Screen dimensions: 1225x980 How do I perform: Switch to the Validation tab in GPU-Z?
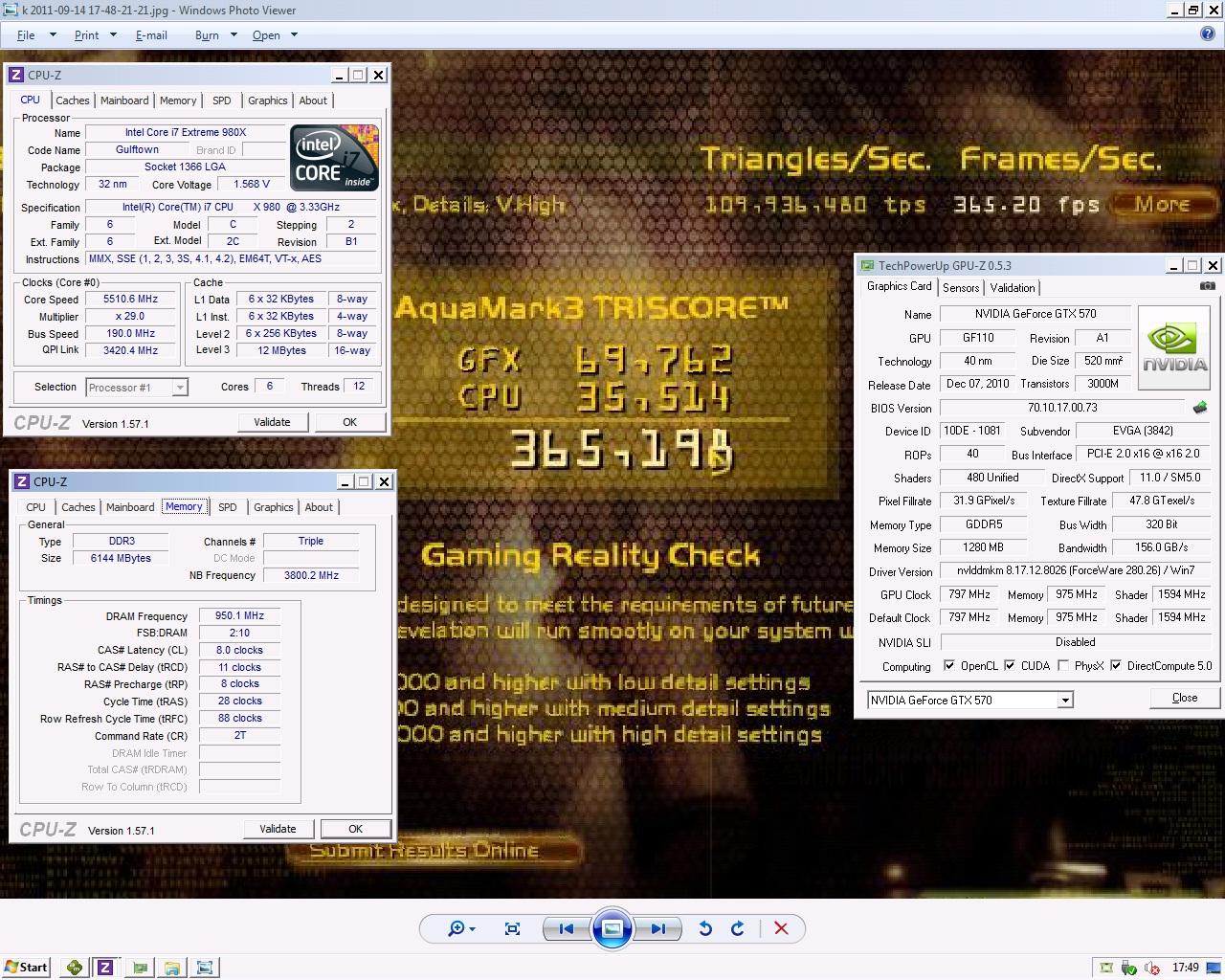click(1013, 288)
